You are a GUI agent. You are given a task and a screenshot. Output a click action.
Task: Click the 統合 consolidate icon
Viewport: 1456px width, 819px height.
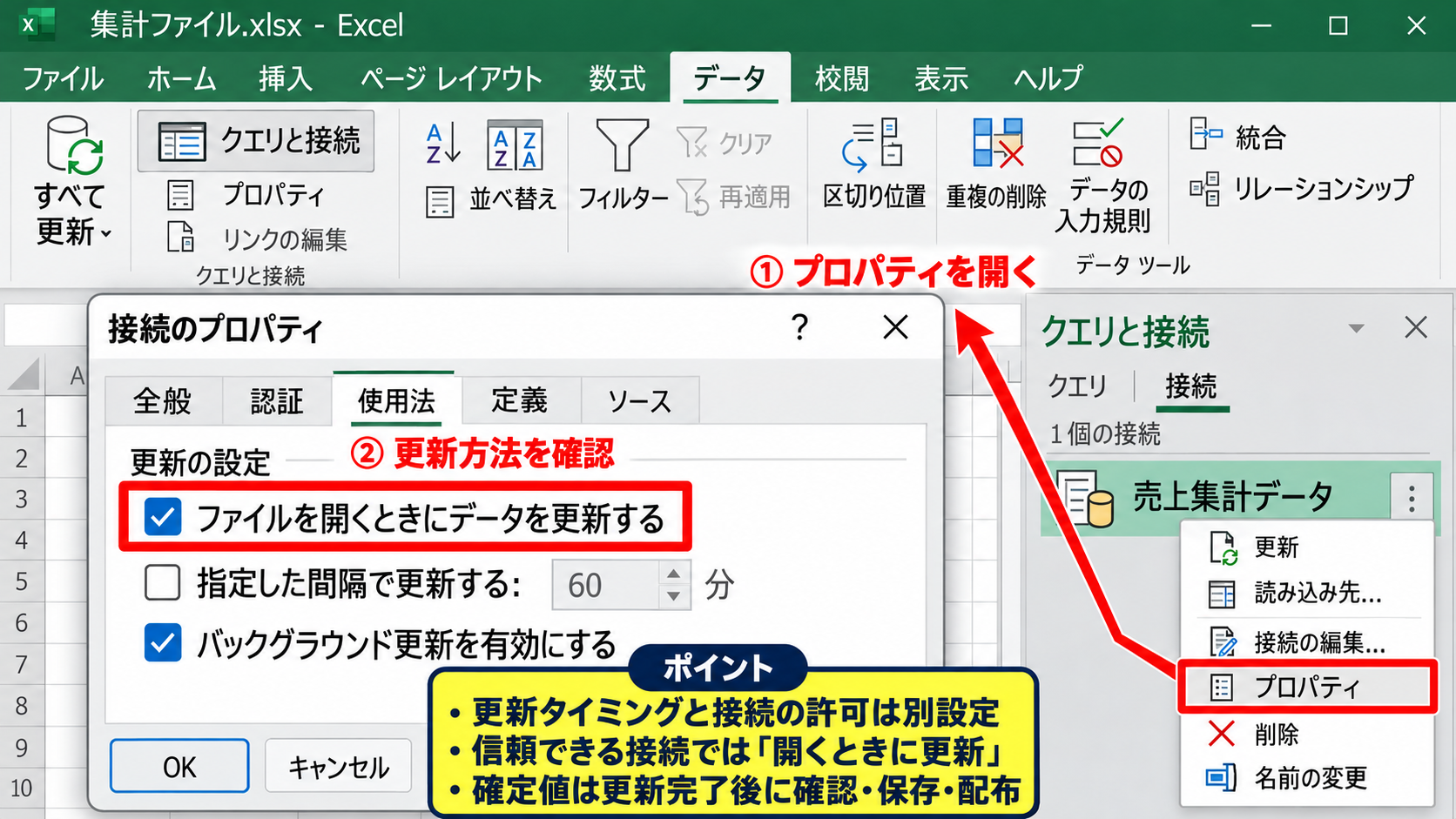click(1206, 135)
